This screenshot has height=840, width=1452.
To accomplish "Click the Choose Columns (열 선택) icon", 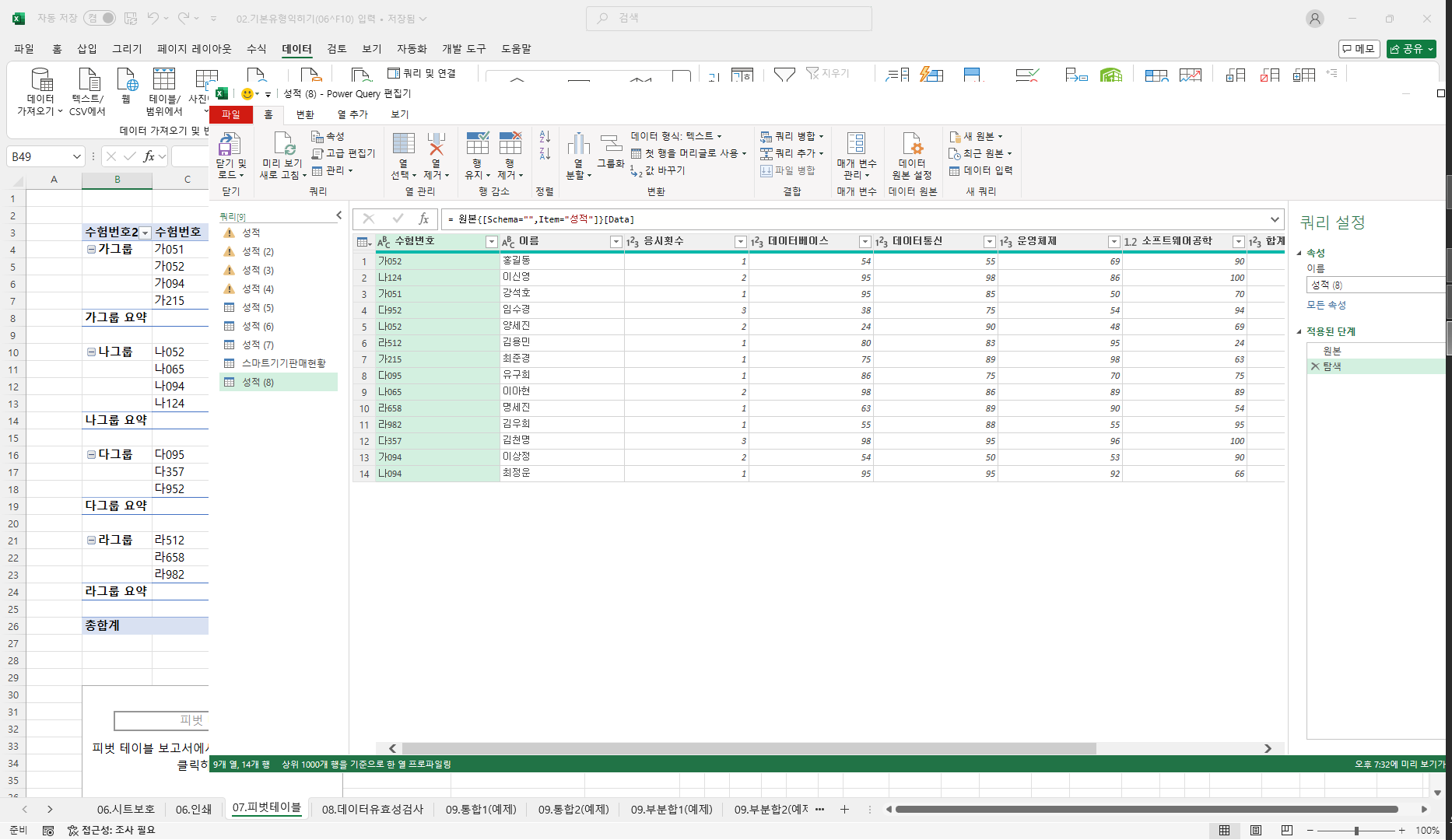I will click(x=403, y=144).
